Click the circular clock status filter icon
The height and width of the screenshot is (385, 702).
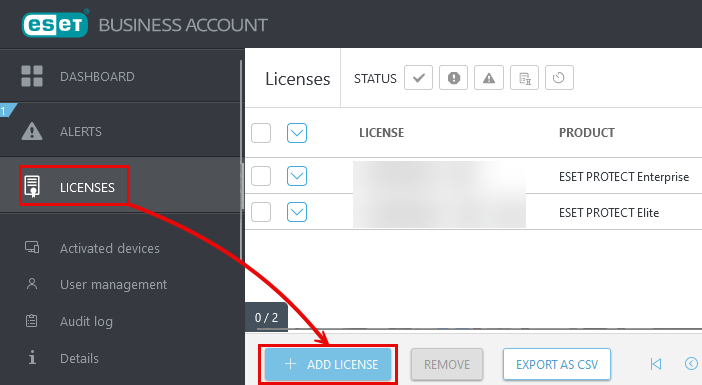[559, 78]
